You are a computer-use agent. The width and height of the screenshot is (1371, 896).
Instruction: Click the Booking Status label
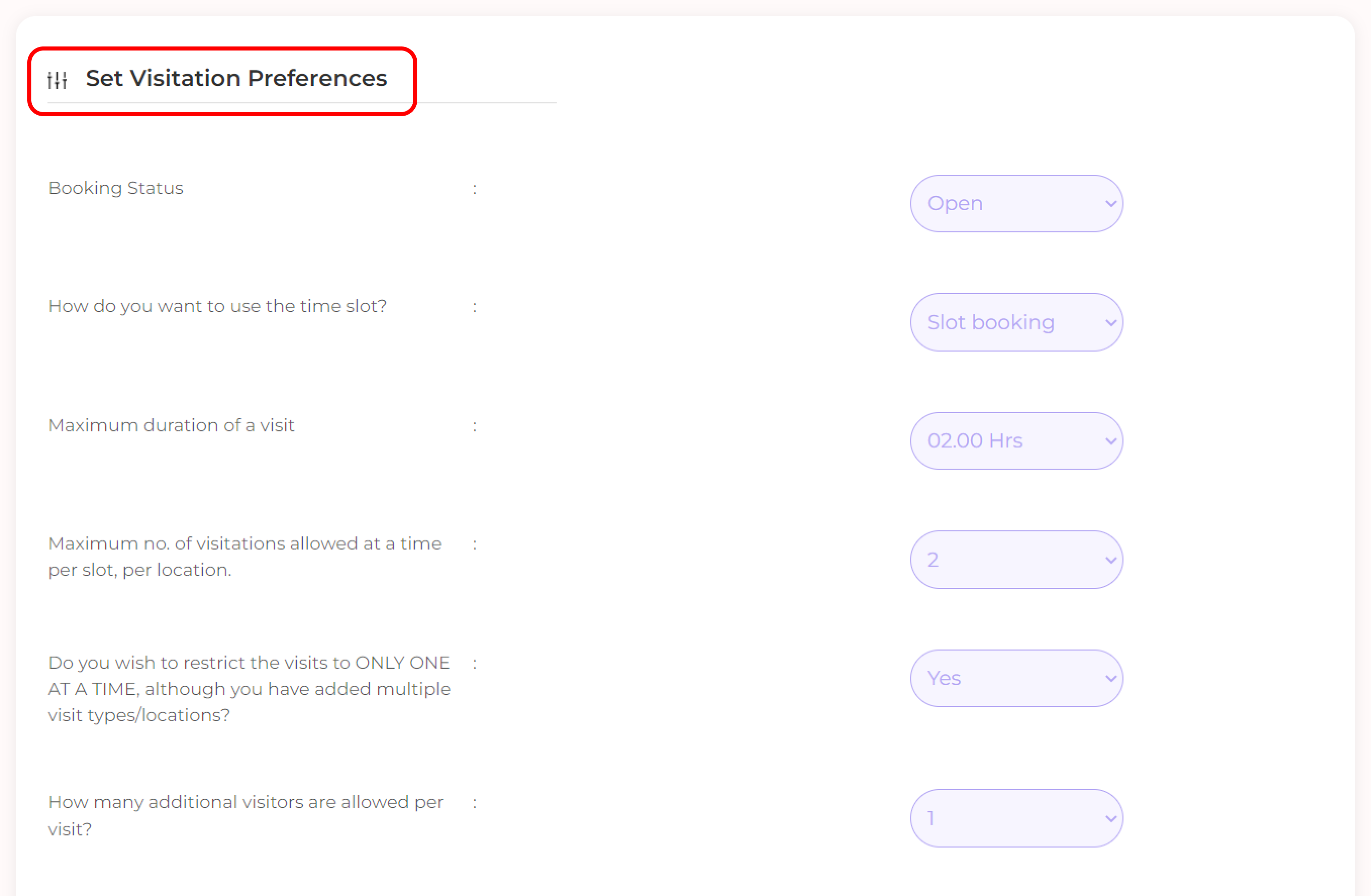coord(116,188)
